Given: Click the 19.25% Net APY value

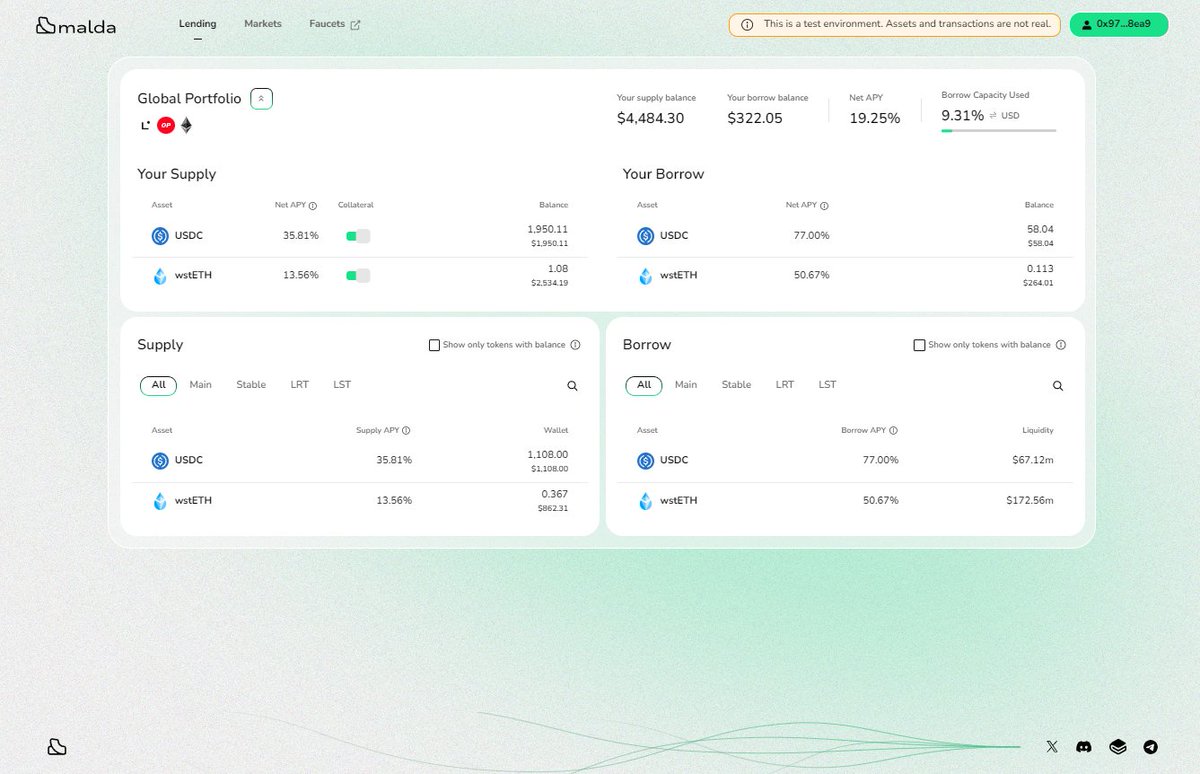Looking at the screenshot, I should (x=875, y=118).
